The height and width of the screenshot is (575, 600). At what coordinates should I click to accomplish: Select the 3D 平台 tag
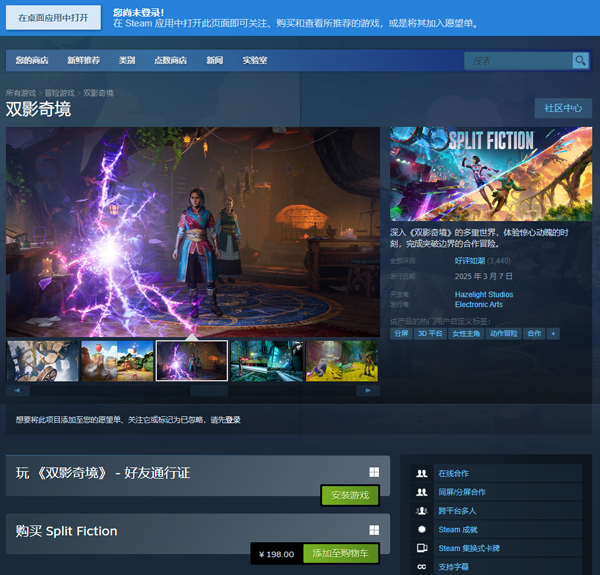click(430, 334)
